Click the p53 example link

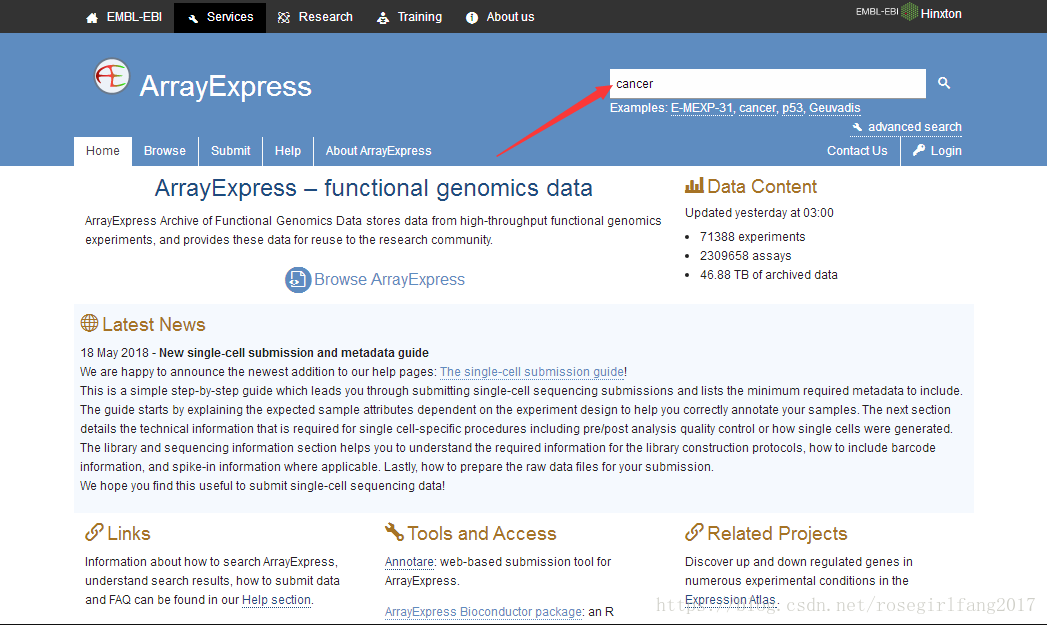pyautogui.click(x=793, y=108)
